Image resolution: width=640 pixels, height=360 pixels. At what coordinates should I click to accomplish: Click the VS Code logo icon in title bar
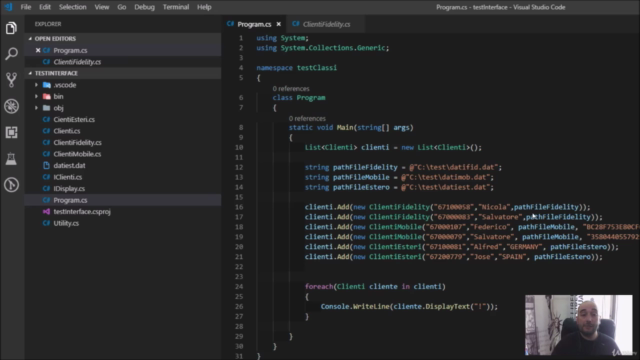coord(9,7)
